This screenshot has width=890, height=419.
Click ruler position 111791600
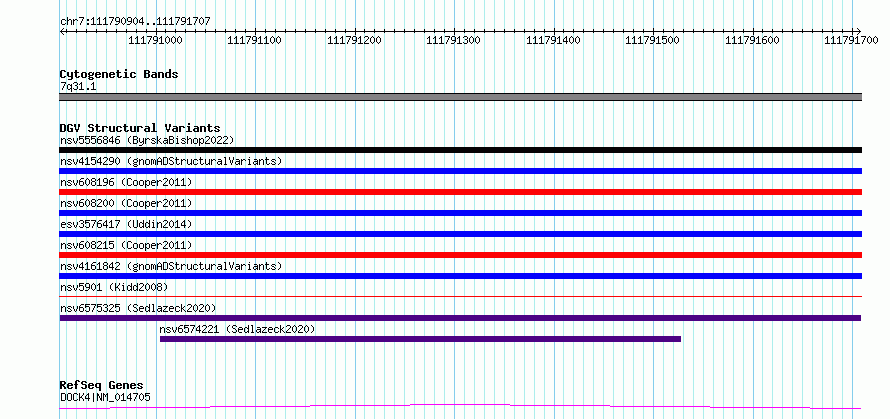[x=753, y=40]
